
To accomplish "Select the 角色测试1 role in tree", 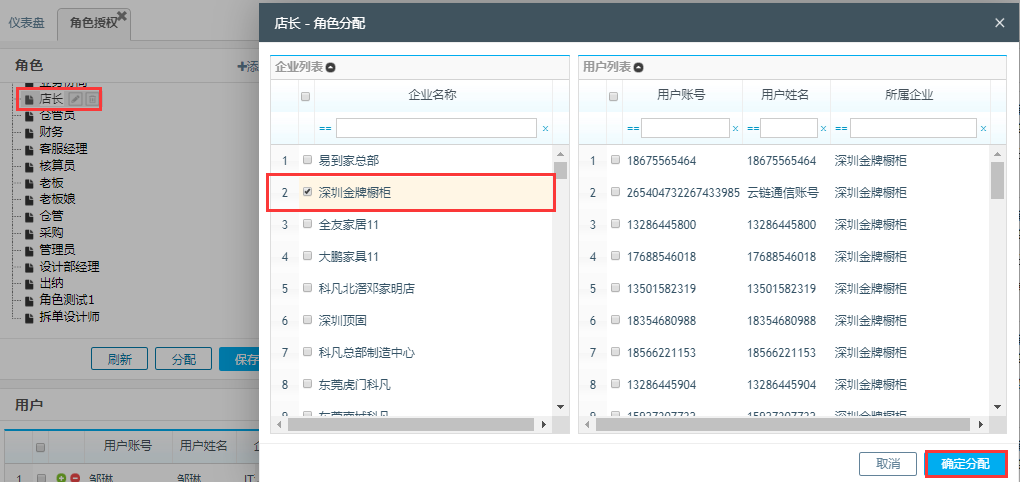I will pos(67,301).
